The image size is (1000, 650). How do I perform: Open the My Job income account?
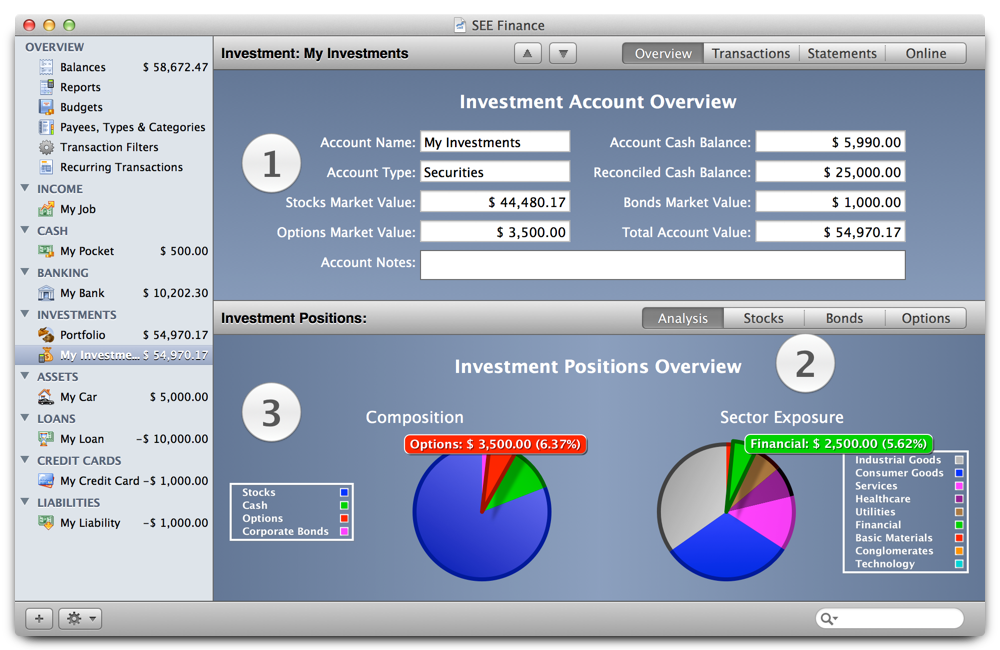(x=46, y=209)
